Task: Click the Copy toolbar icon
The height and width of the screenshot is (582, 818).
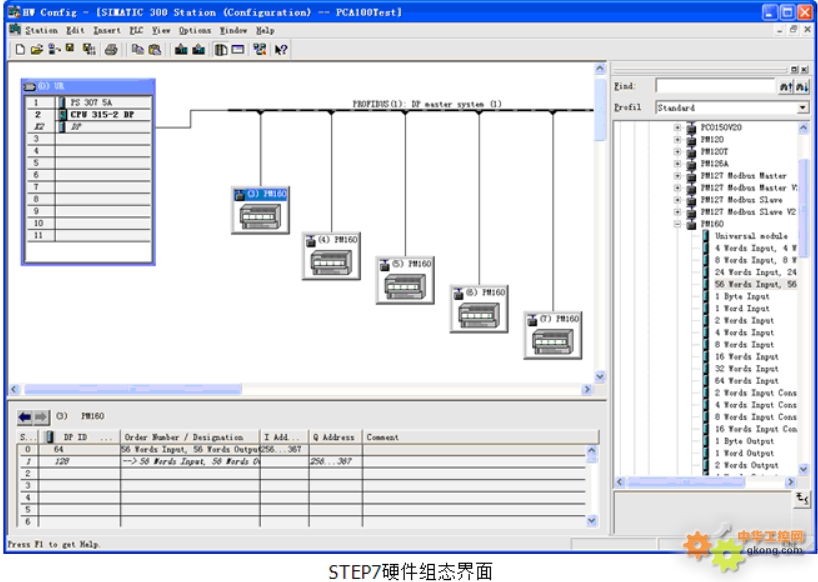Action: [x=138, y=50]
